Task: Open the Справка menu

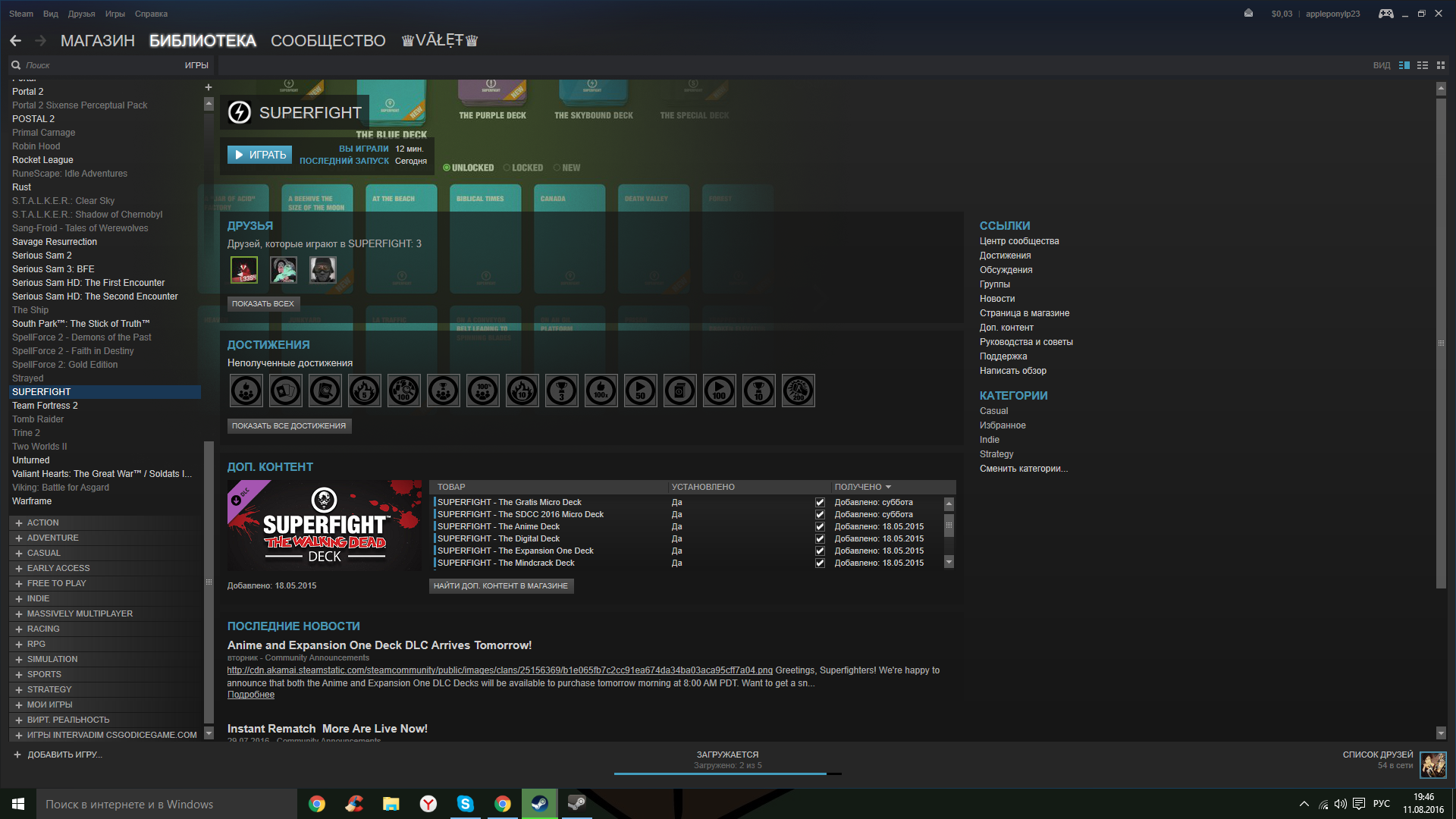Action: point(151,14)
